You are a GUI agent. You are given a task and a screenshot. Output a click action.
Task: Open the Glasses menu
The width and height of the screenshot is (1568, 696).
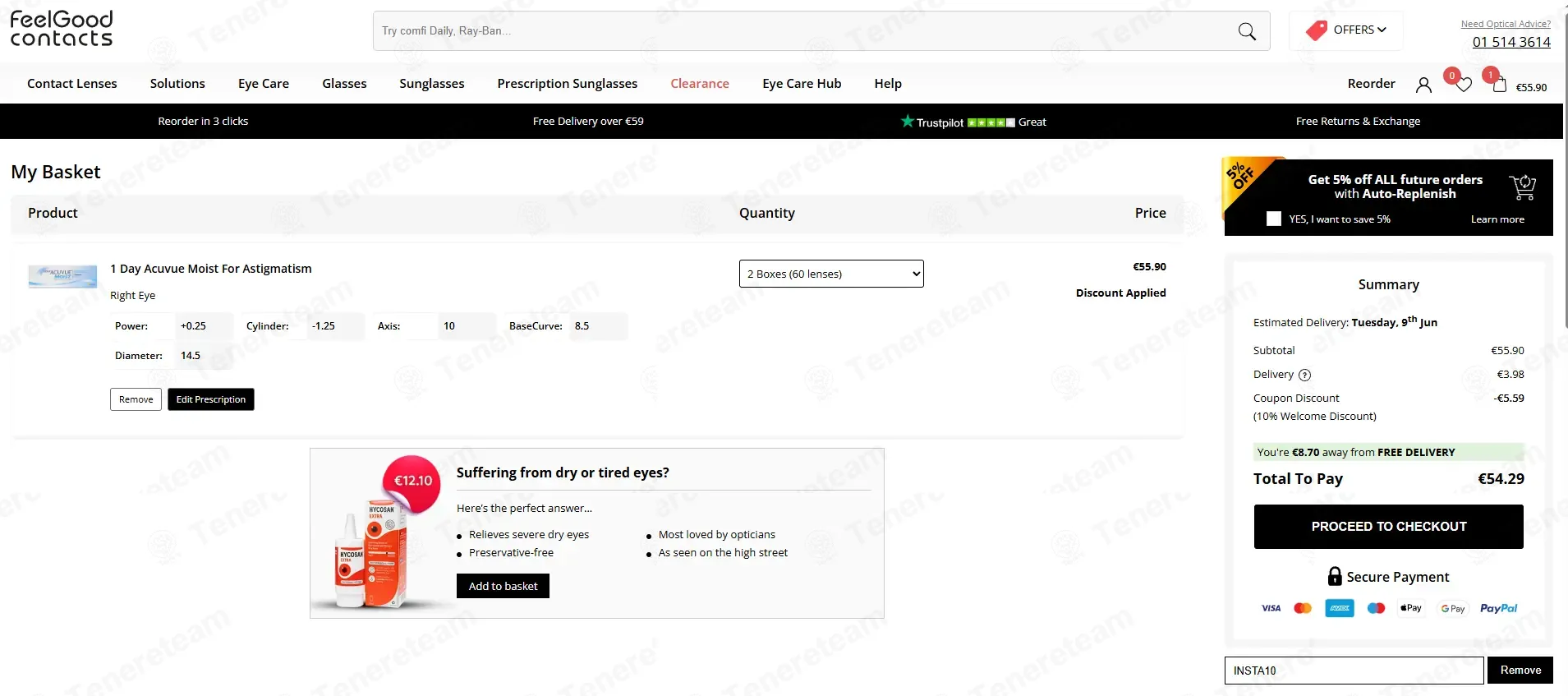point(344,83)
